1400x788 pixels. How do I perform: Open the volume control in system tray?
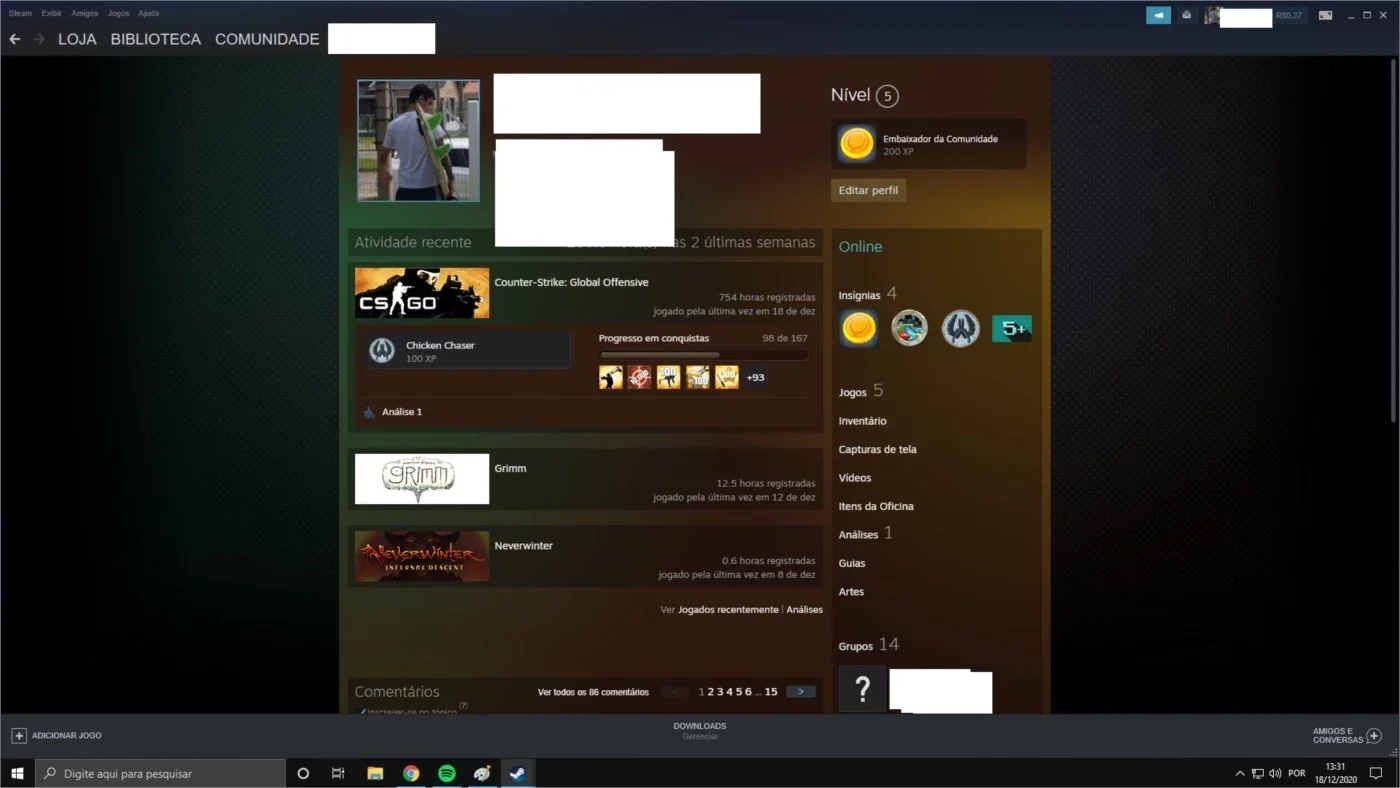click(x=1275, y=773)
